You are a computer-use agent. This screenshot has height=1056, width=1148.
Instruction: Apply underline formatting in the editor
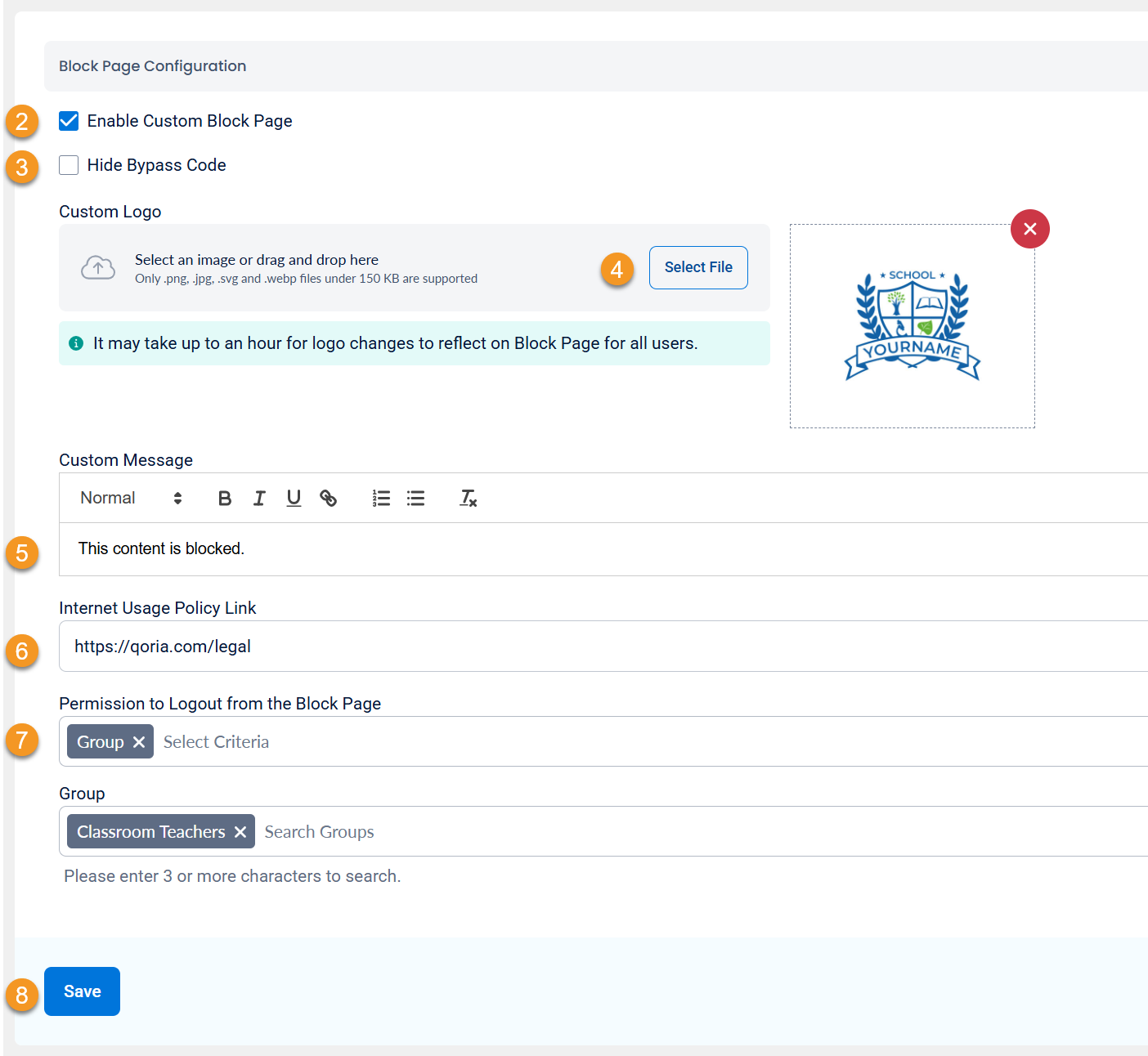click(294, 498)
